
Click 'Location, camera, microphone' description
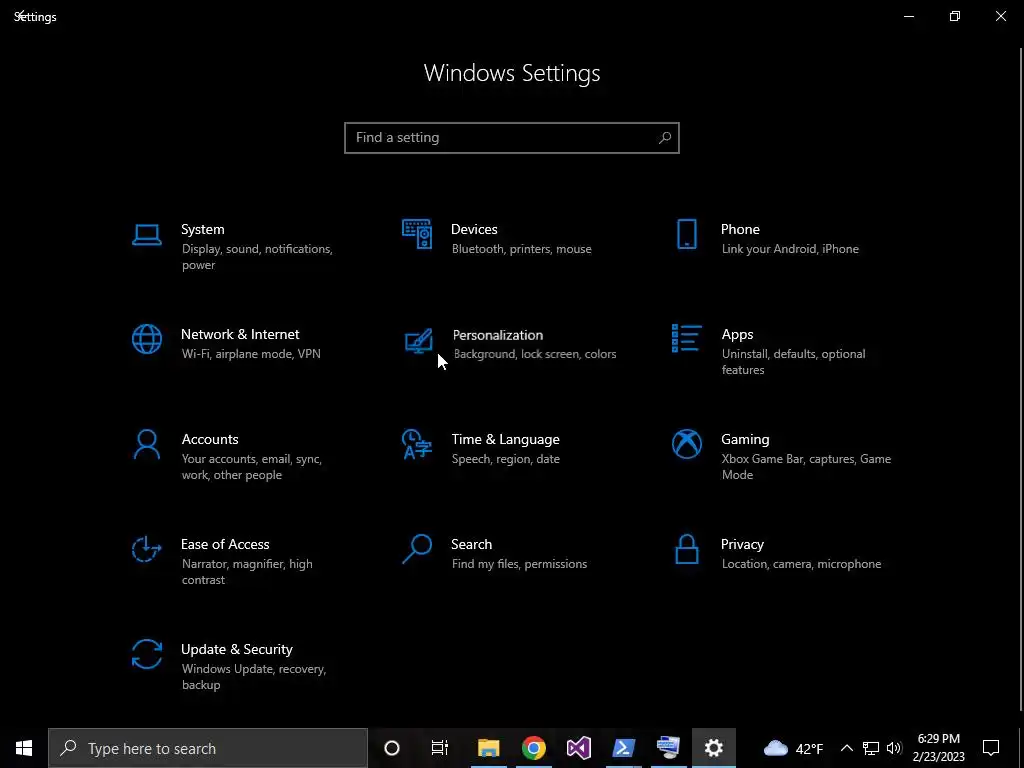(801, 564)
